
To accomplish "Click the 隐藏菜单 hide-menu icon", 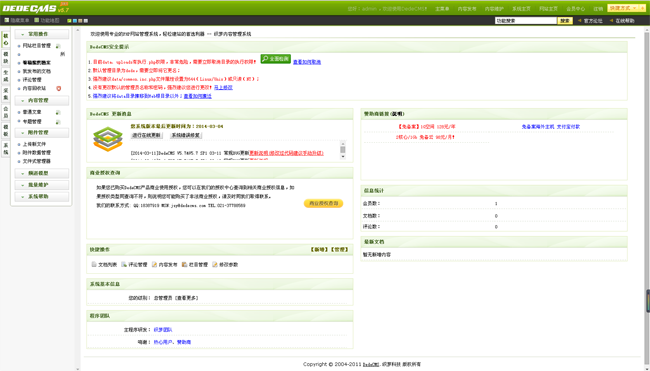I will point(7,20).
